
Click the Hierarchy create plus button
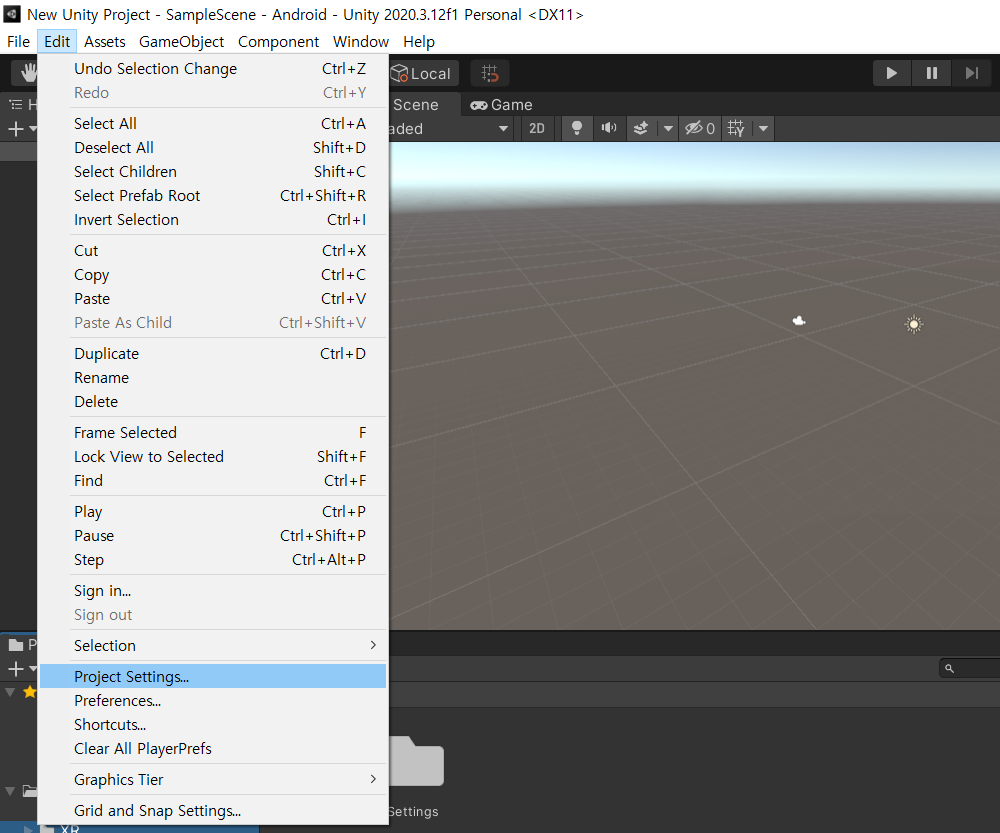coord(15,129)
